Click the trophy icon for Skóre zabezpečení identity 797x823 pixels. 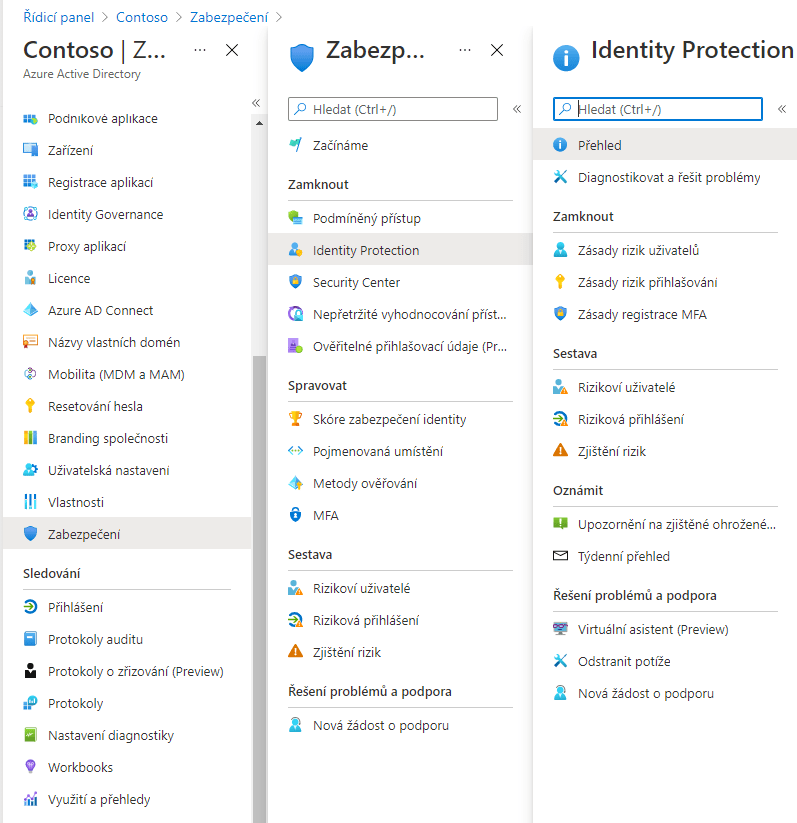[295, 419]
